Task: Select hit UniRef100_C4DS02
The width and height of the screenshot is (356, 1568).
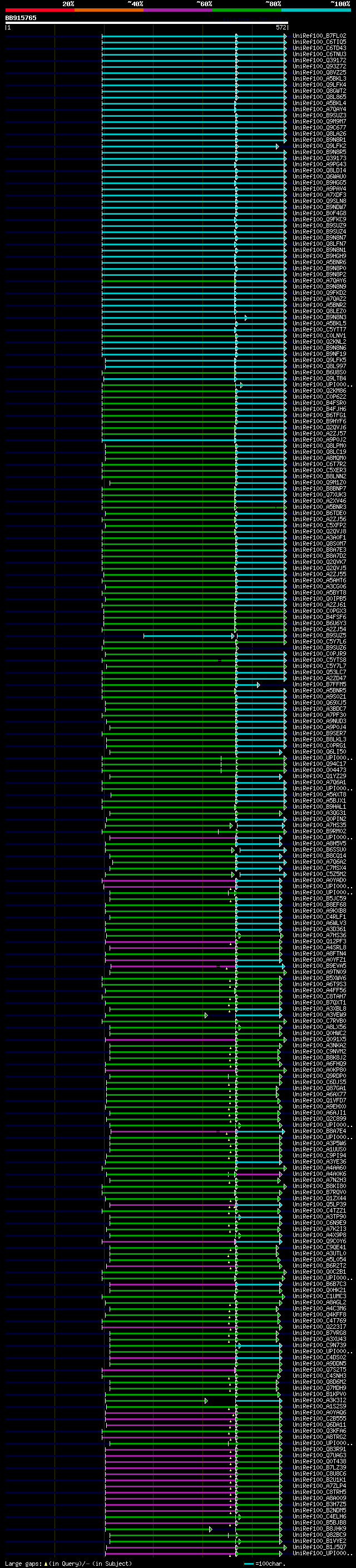Action: pyautogui.click(x=319, y=1357)
